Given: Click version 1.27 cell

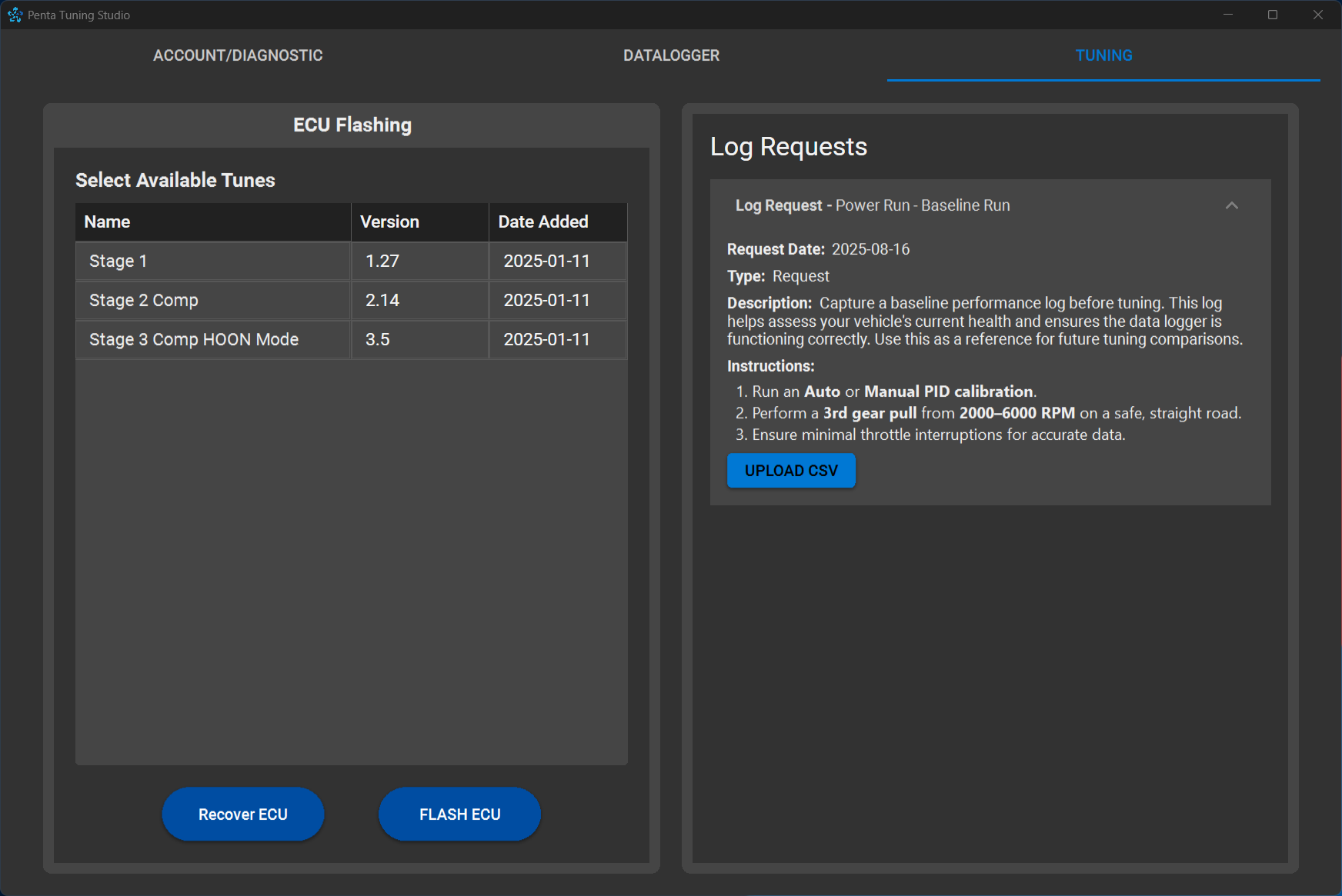Looking at the screenshot, I should coord(419,261).
